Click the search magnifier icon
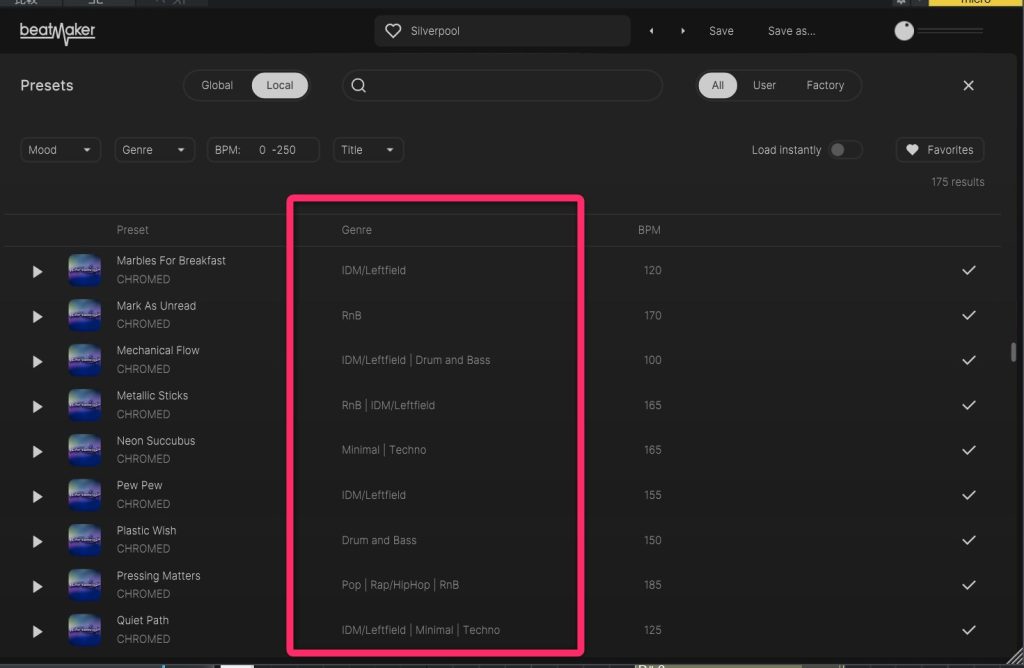The height and width of the screenshot is (668, 1024). (x=359, y=86)
